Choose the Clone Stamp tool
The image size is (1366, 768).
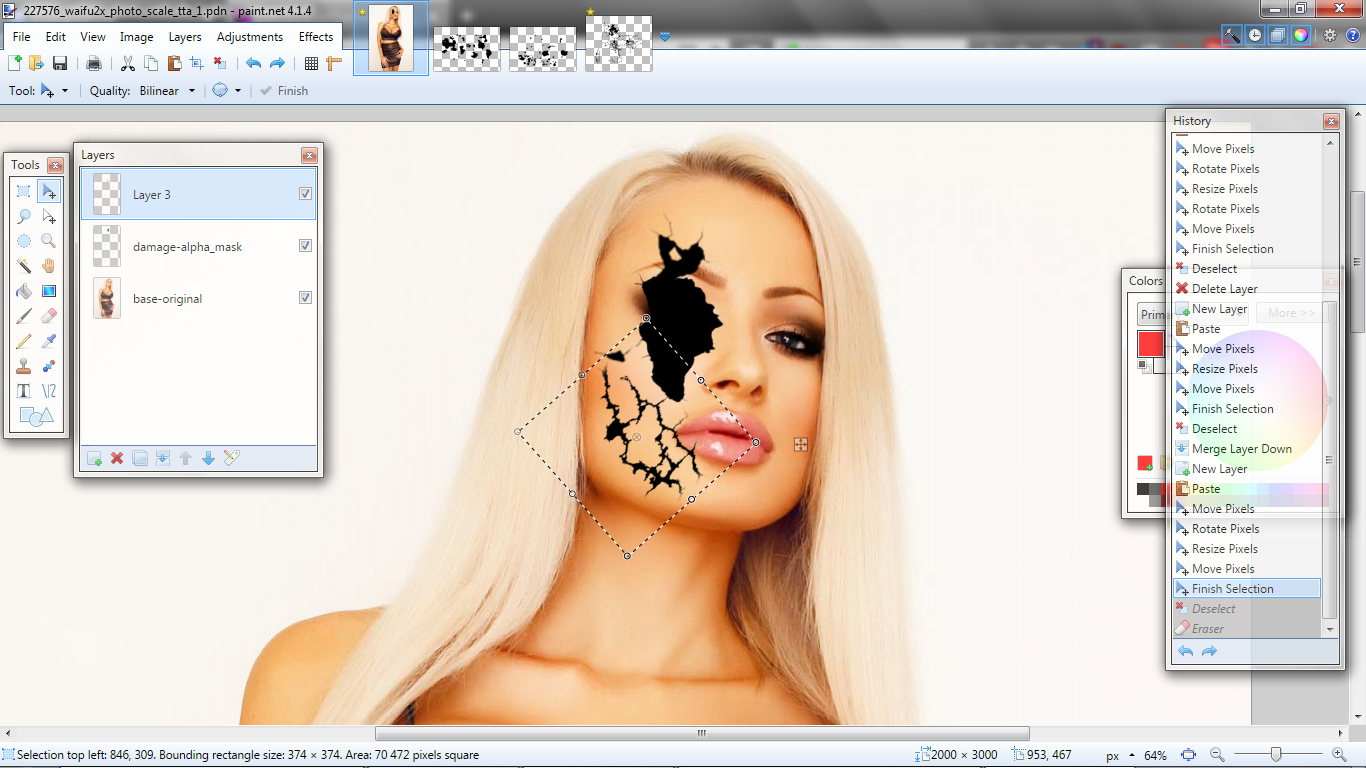click(24, 366)
